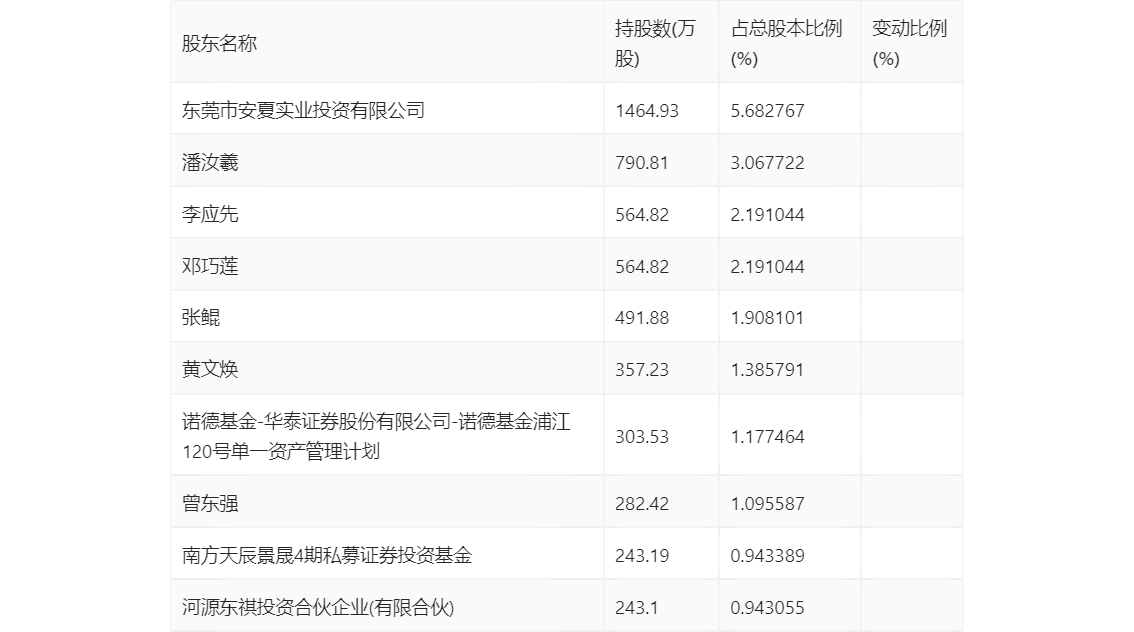
Task: Click the value 282.42
Action: [642, 504]
